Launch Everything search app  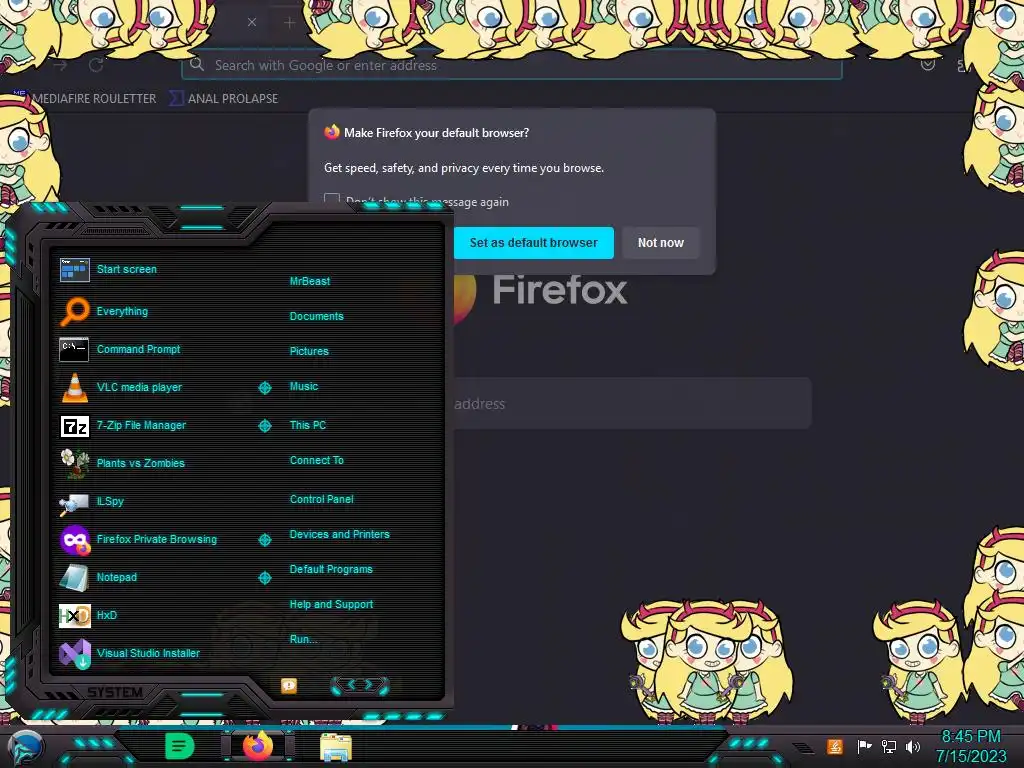point(104,311)
